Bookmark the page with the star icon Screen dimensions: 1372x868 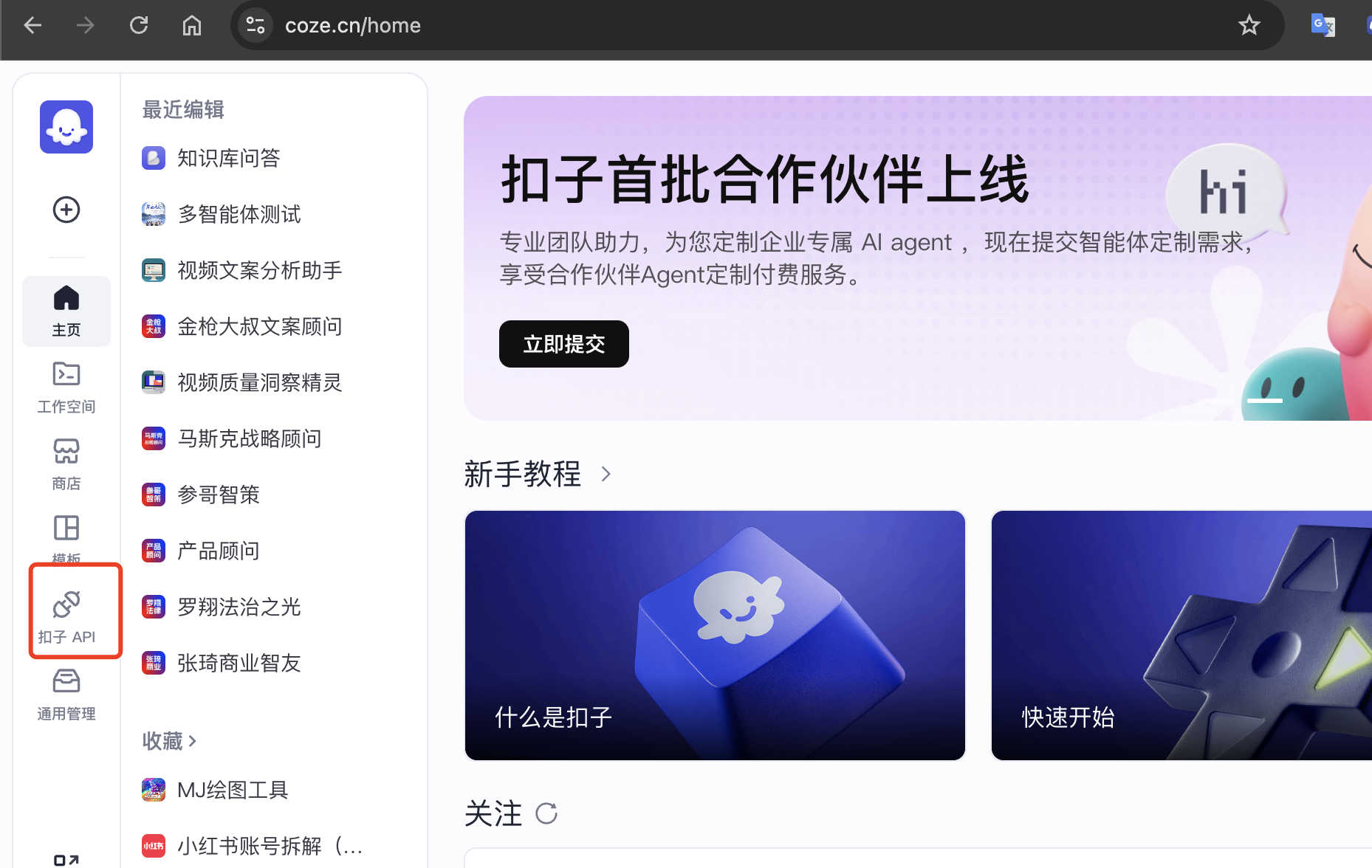(x=1249, y=24)
